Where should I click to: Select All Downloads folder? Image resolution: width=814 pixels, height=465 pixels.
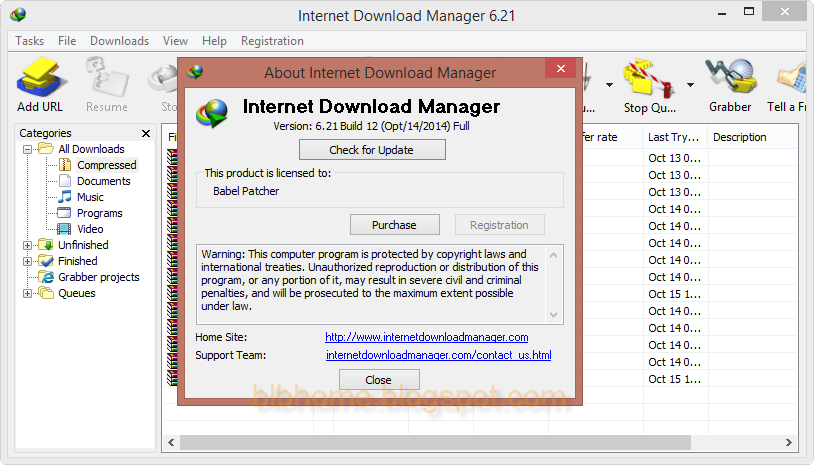[91, 149]
